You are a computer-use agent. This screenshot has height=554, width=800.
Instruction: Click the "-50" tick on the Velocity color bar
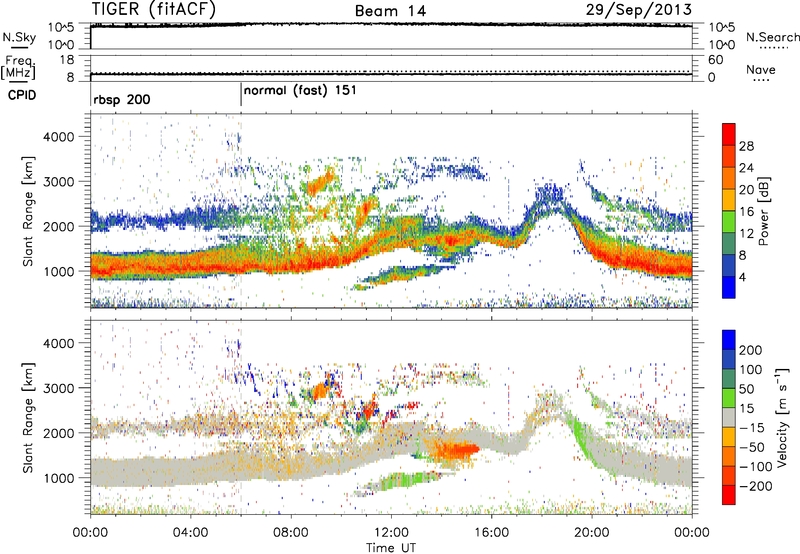coord(752,447)
